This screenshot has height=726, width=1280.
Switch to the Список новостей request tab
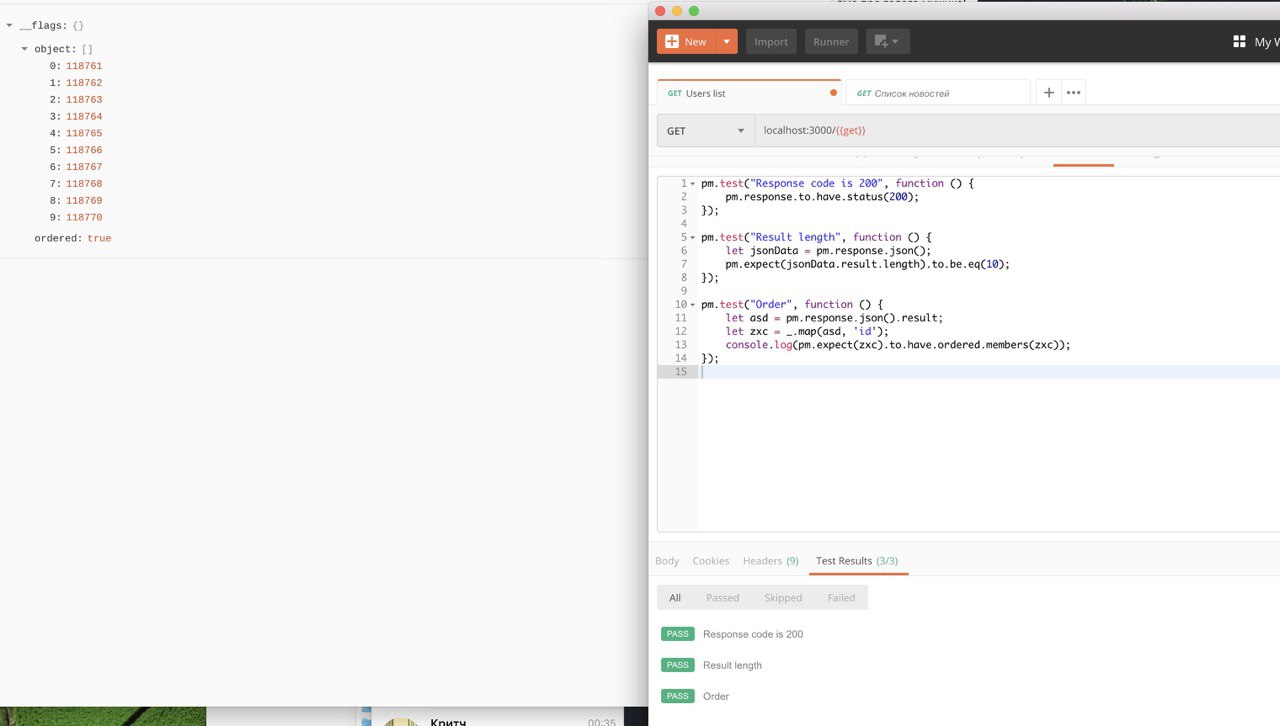click(937, 93)
